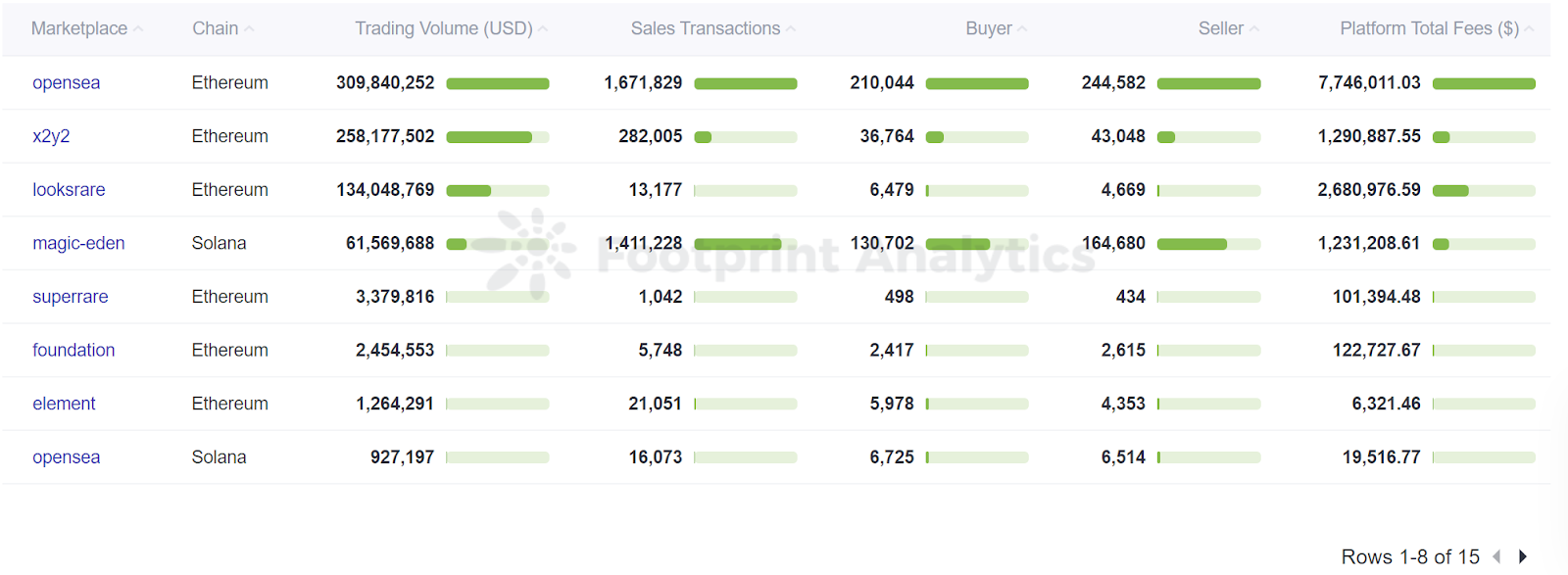Image resolution: width=1568 pixels, height=575 pixels.
Task: Open the foundation marketplace link
Action: click(x=73, y=350)
